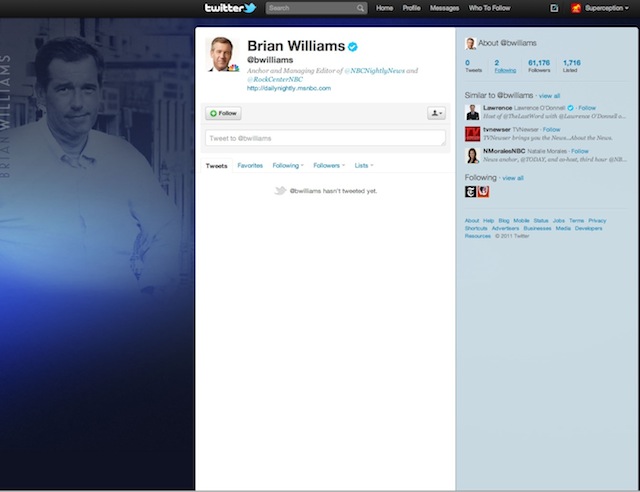Click in the search field
Image resolution: width=640 pixels, height=492 pixels.
click(316, 8)
